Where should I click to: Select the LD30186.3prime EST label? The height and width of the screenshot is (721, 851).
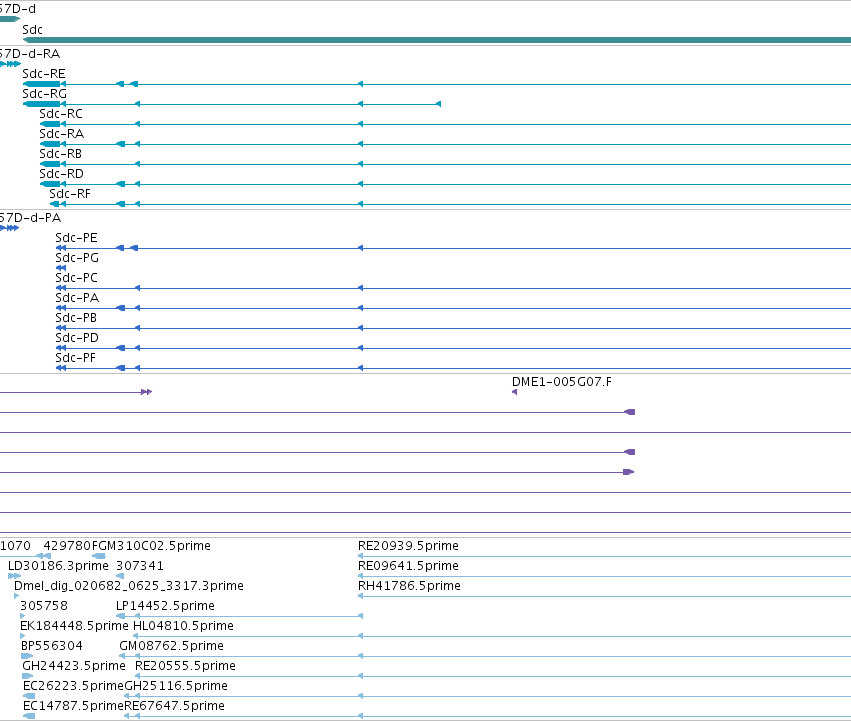[x=58, y=566]
